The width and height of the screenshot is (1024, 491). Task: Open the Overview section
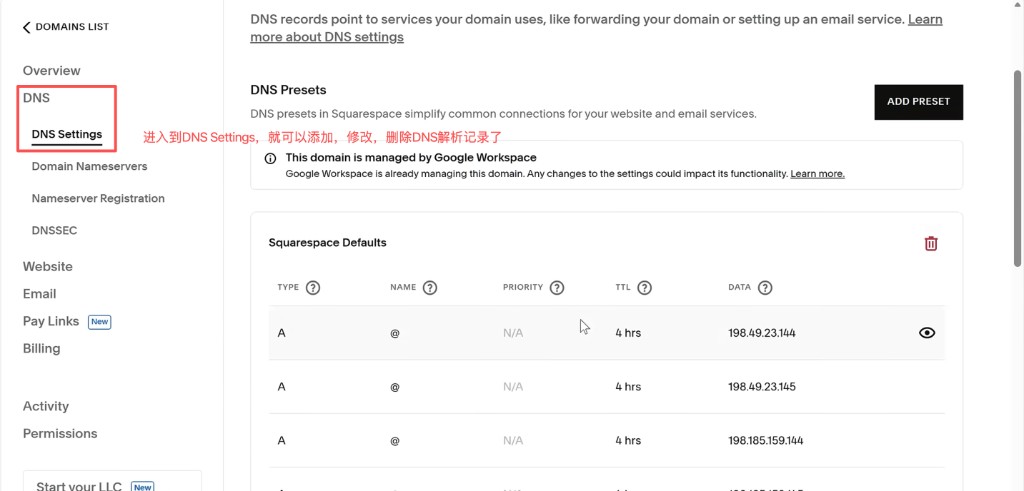point(52,71)
